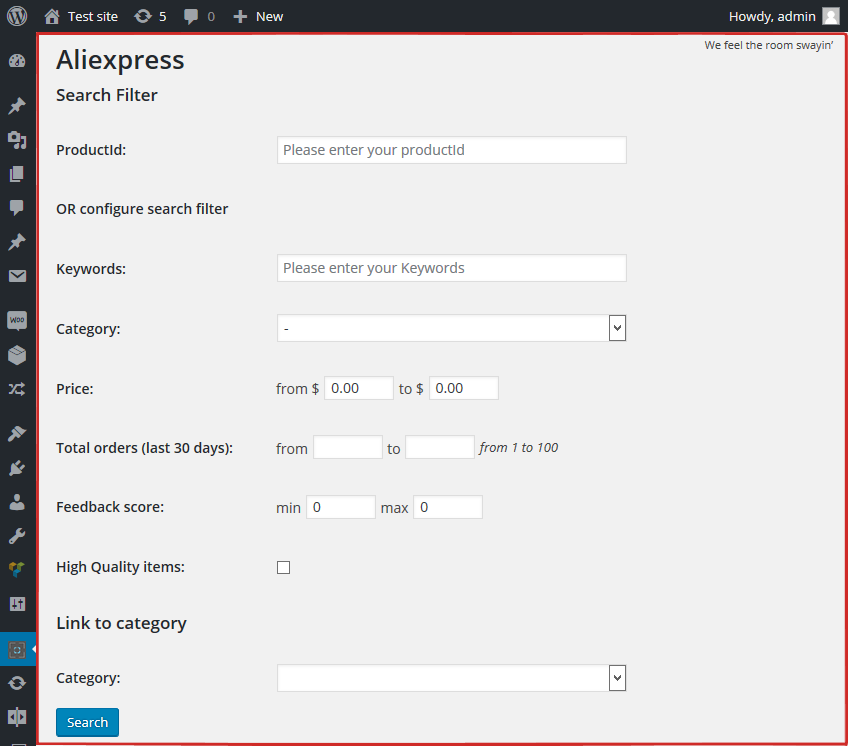Click the Feedback score max field
The image size is (848, 746).
coord(448,507)
